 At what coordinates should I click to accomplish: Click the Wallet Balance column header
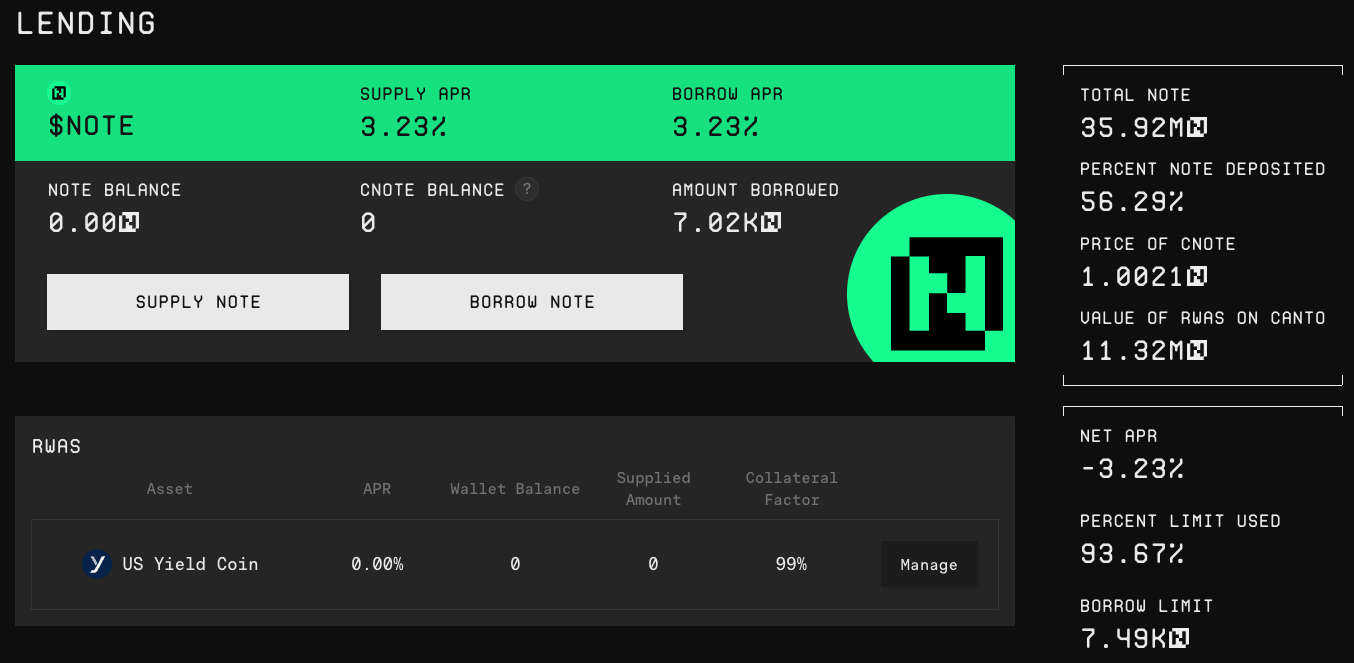(x=515, y=488)
